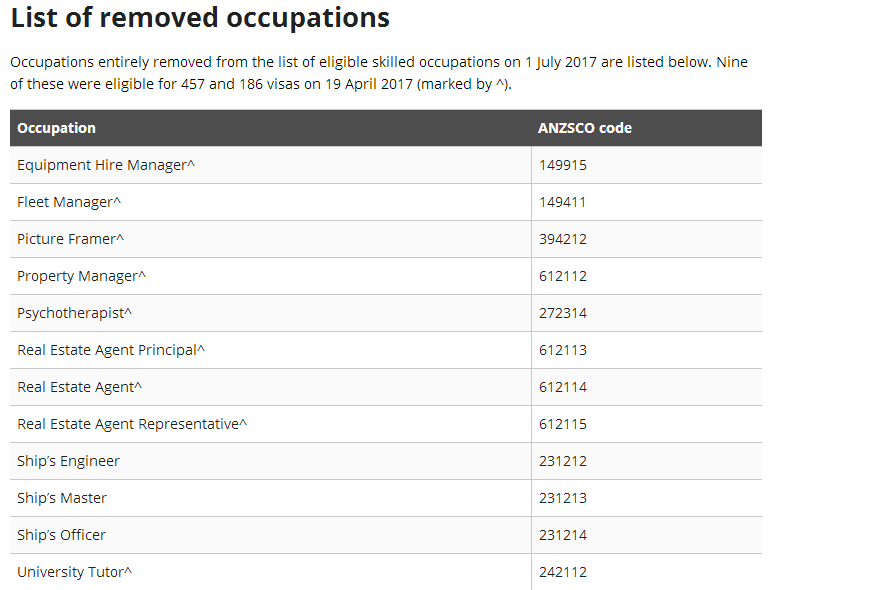Click the 'List of removed occupations' heading

[200, 18]
